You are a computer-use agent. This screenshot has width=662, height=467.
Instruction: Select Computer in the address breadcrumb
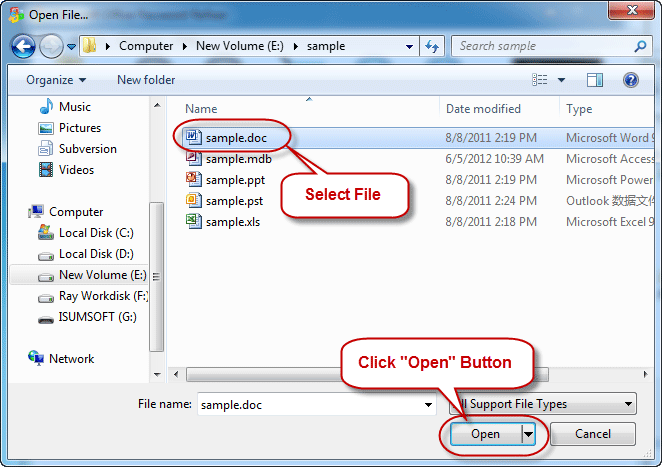[x=146, y=46]
